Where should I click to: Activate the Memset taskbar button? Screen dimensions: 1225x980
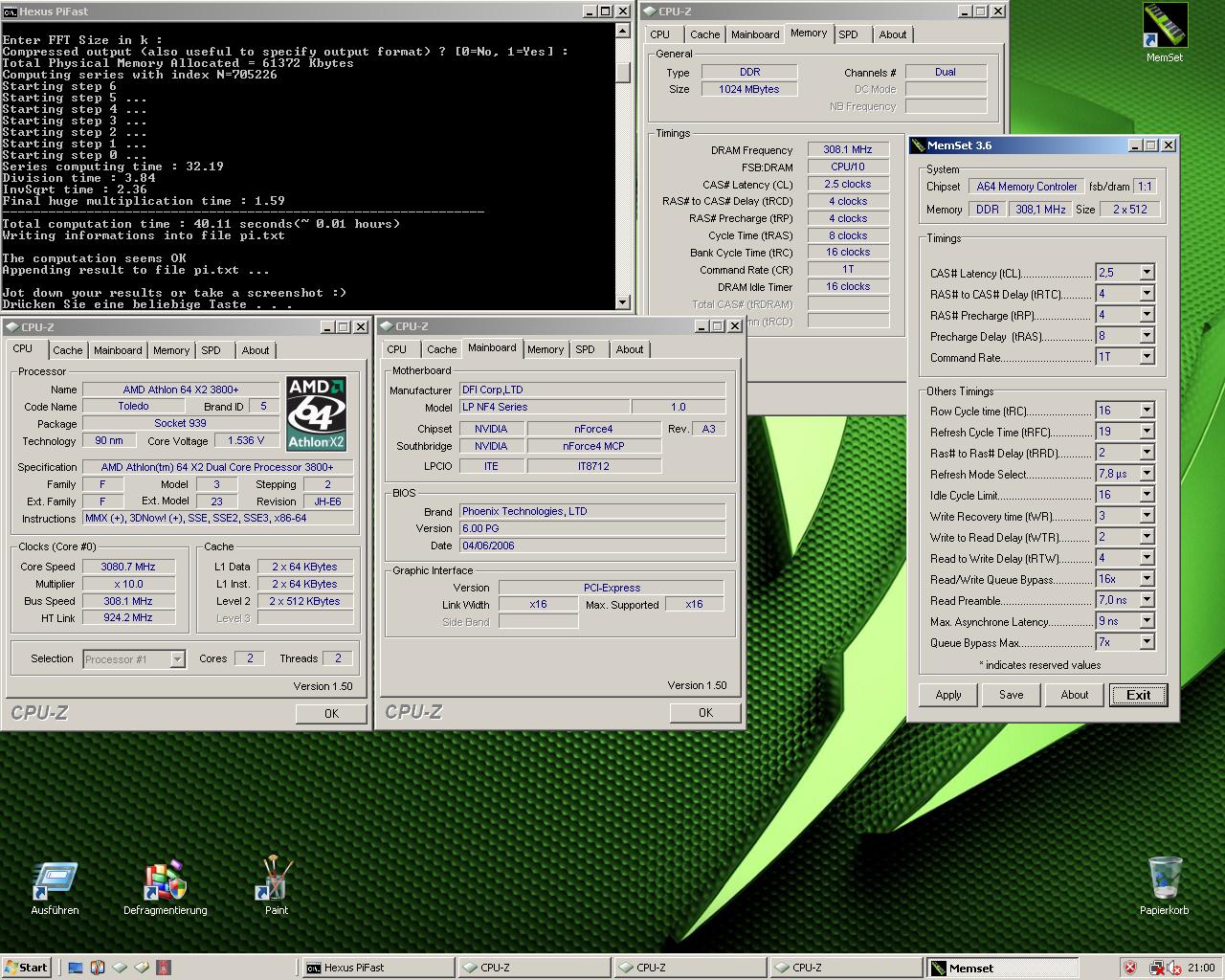point(1002,968)
